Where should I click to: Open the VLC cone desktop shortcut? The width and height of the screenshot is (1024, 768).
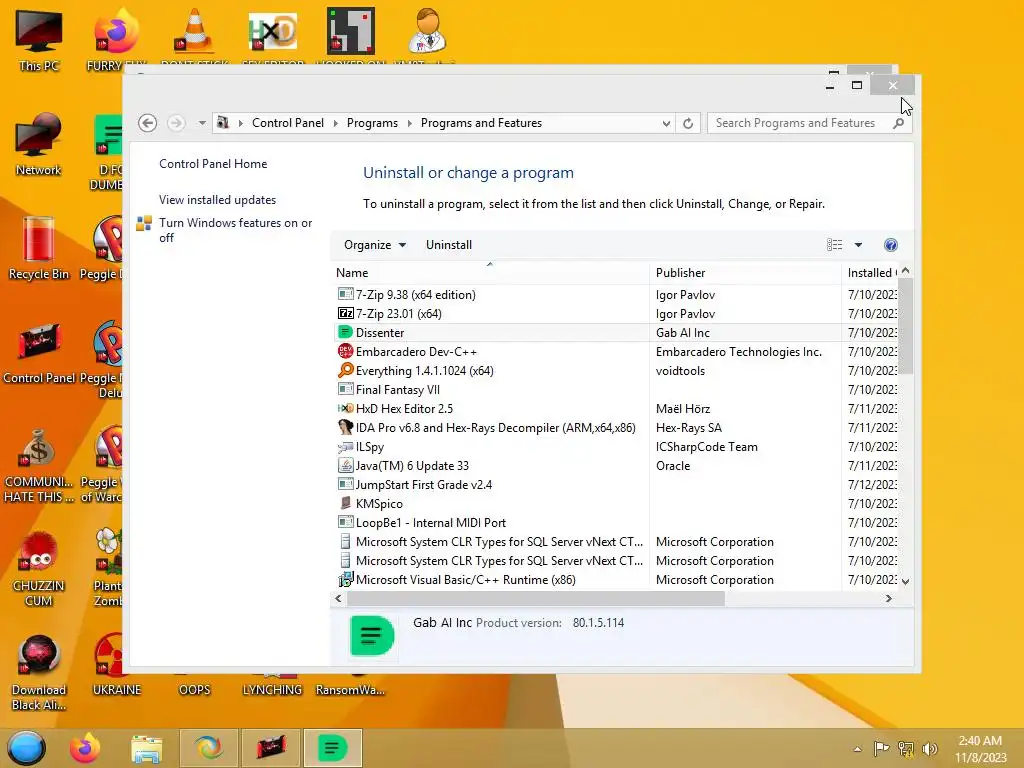[x=194, y=33]
